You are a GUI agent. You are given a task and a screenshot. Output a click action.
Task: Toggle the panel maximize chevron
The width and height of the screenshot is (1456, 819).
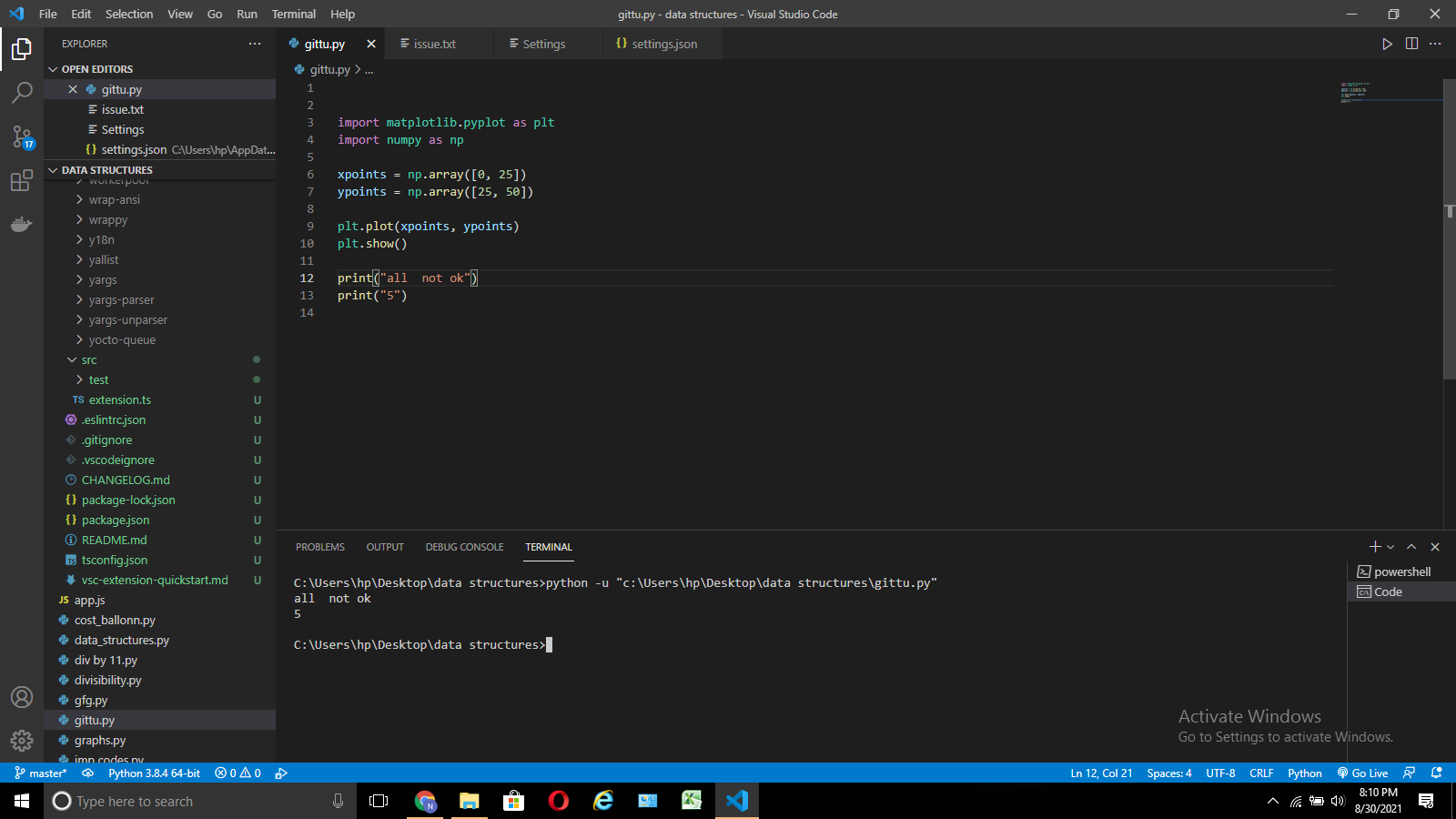pyautogui.click(x=1411, y=546)
